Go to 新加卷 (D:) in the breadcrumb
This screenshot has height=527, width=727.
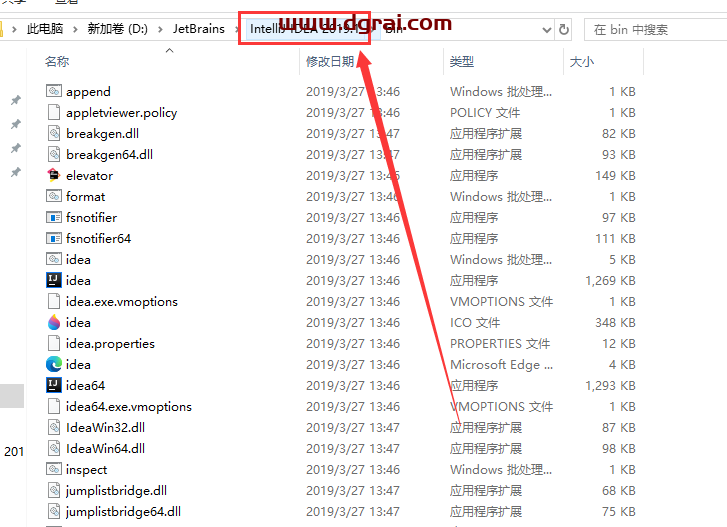pyautogui.click(x=118, y=29)
